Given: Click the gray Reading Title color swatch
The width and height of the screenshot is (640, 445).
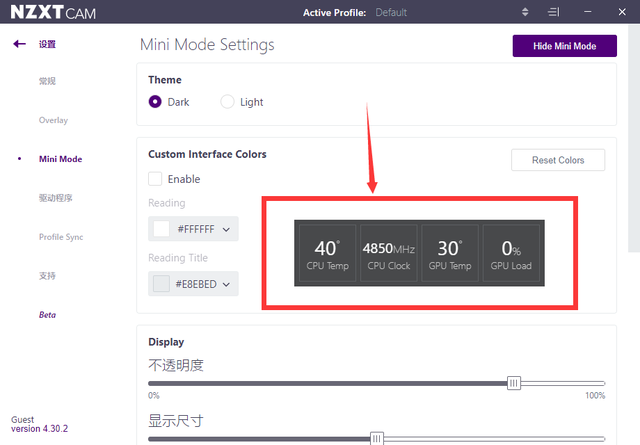Looking at the screenshot, I should (x=161, y=284).
